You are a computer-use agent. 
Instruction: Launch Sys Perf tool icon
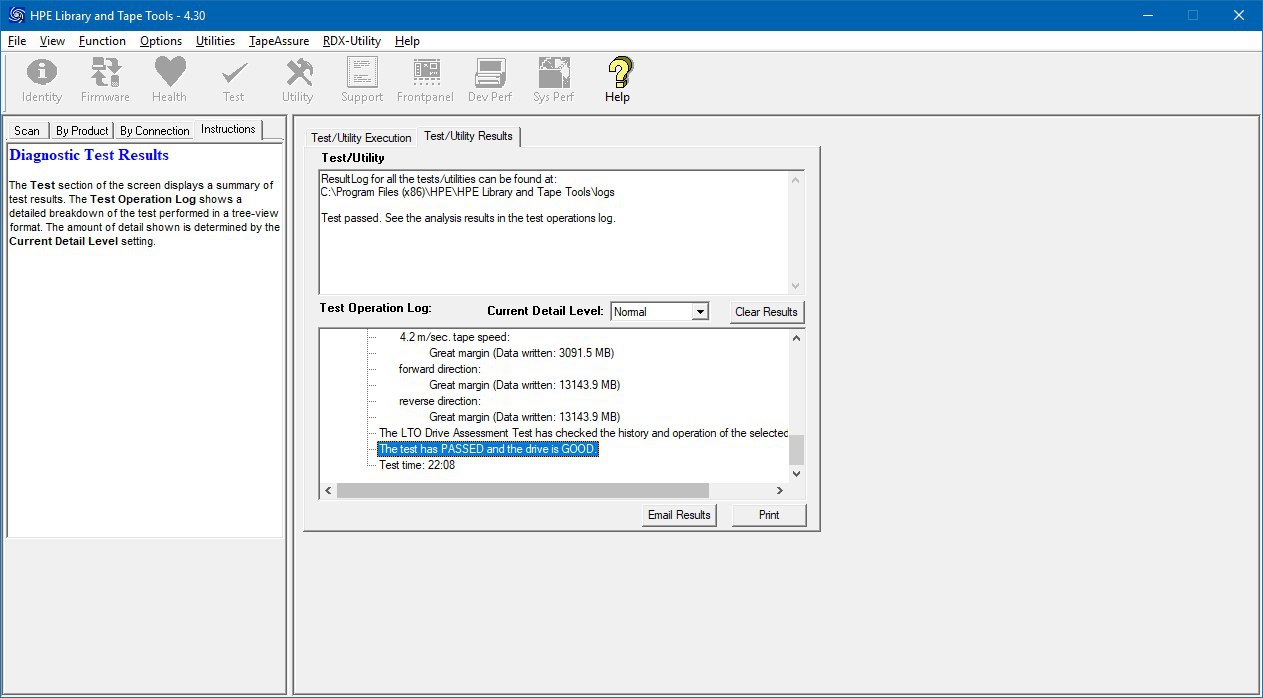tap(553, 81)
